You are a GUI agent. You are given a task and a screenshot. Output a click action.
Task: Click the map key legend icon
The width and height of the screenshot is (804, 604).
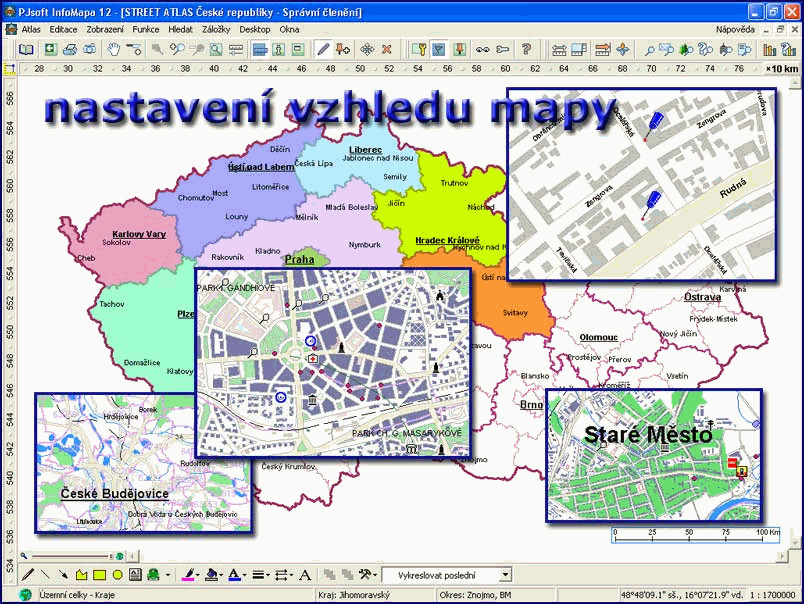[x=419, y=50]
